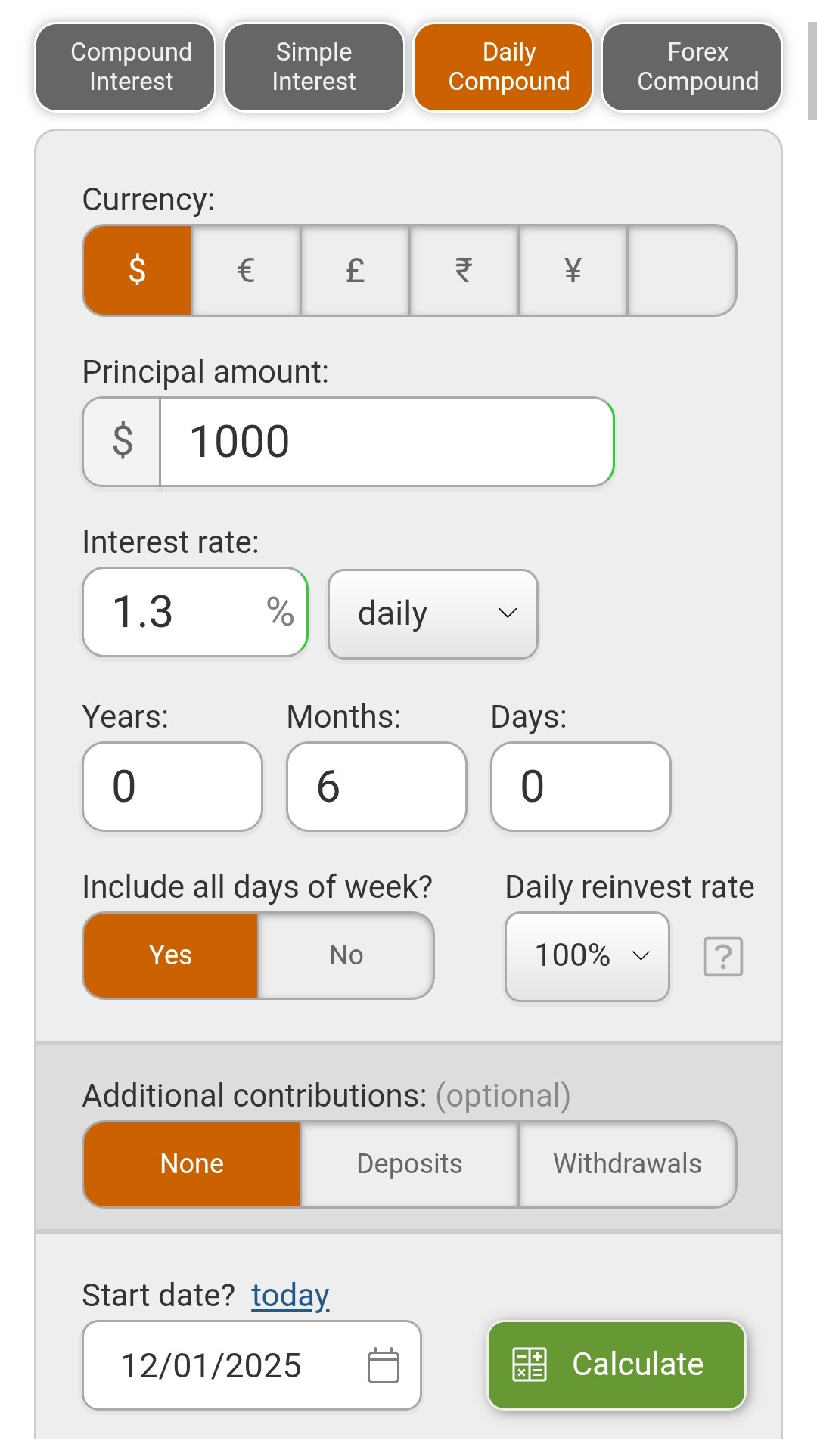Image resolution: width=817 pixels, height=1456 pixels.
Task: Click the today link
Action: pos(290,1296)
